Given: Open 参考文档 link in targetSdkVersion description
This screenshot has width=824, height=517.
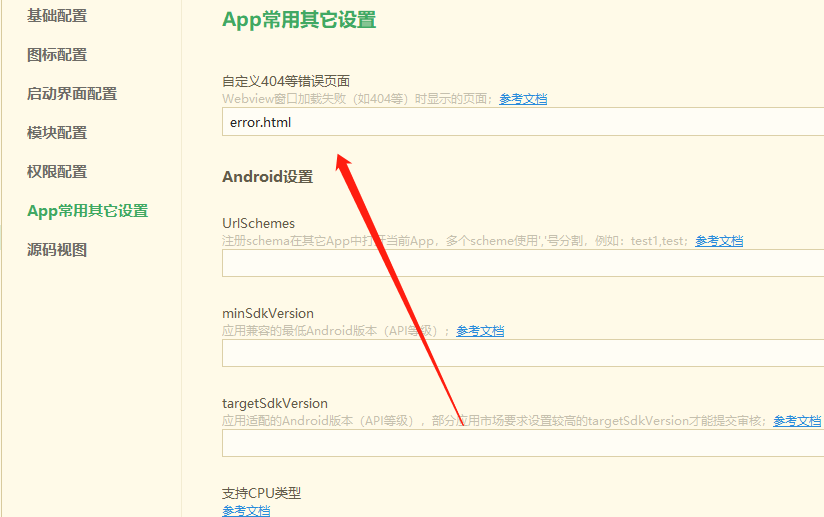Looking at the screenshot, I should click(x=797, y=421).
